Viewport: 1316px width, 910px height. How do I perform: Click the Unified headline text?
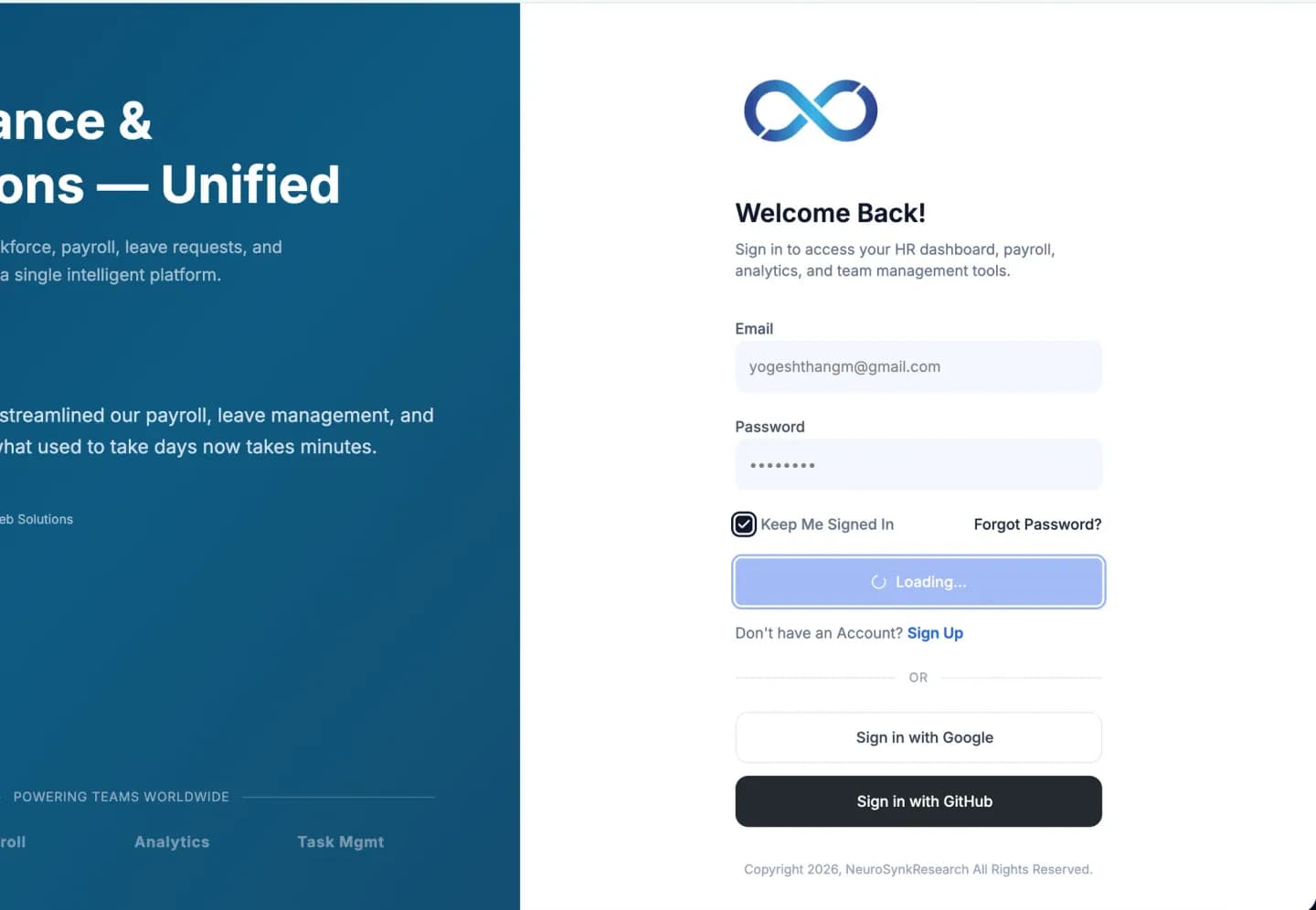coord(250,185)
